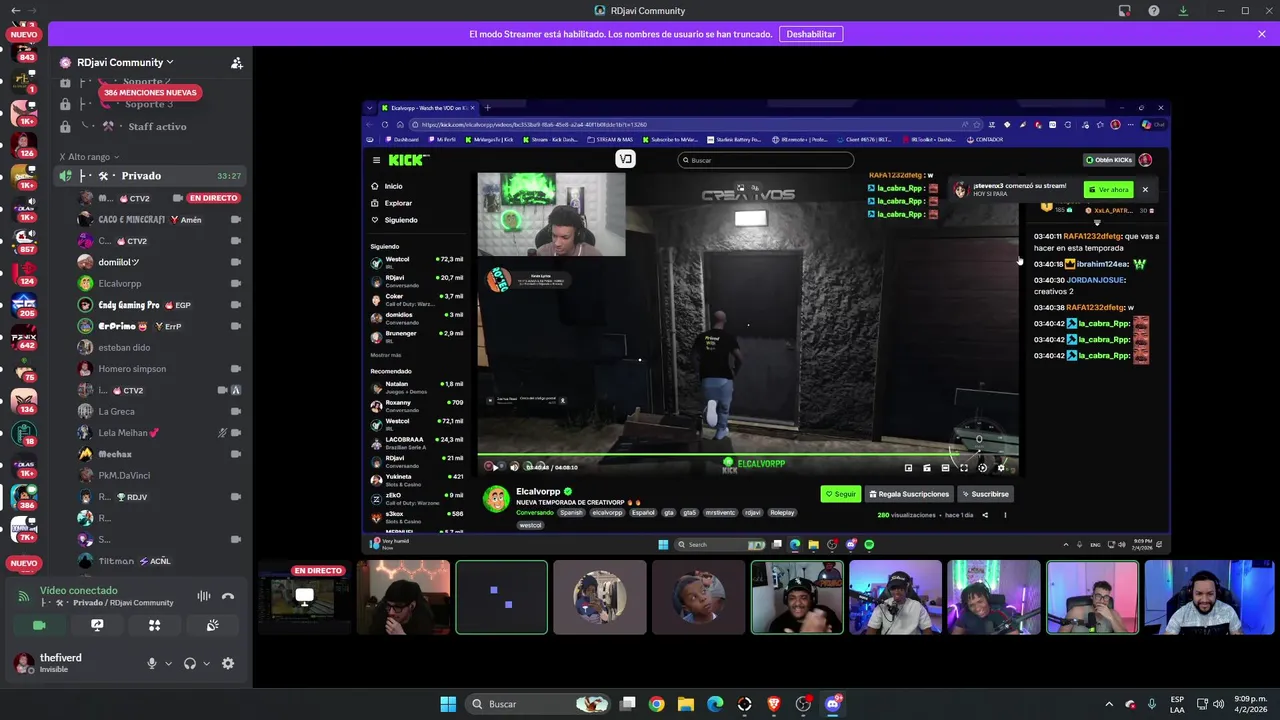Open user Endy Gaming Pro entry
The image size is (1280, 720).
coord(160,305)
